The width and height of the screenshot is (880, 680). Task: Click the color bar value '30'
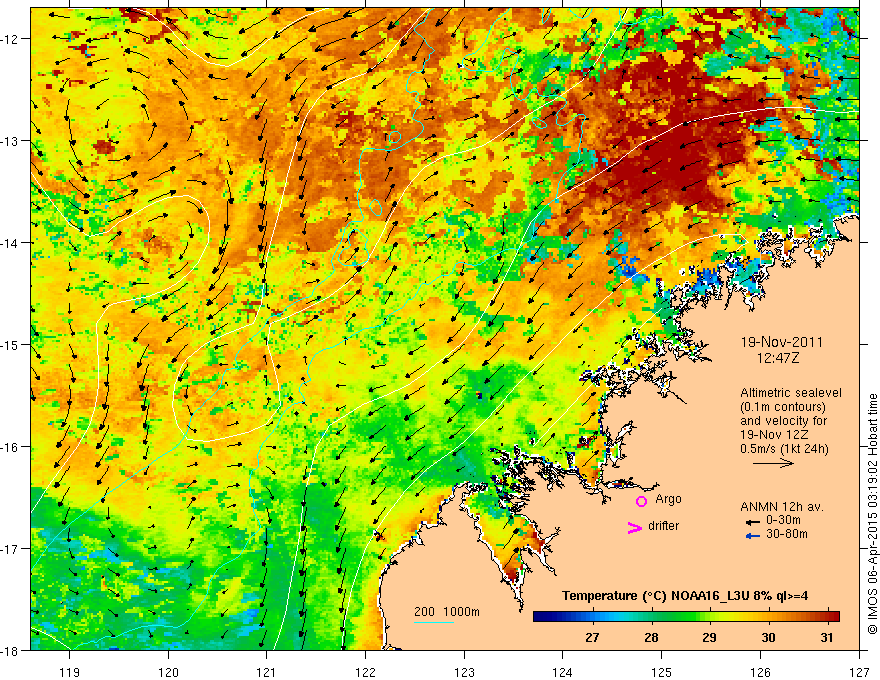pyautogui.click(x=768, y=637)
